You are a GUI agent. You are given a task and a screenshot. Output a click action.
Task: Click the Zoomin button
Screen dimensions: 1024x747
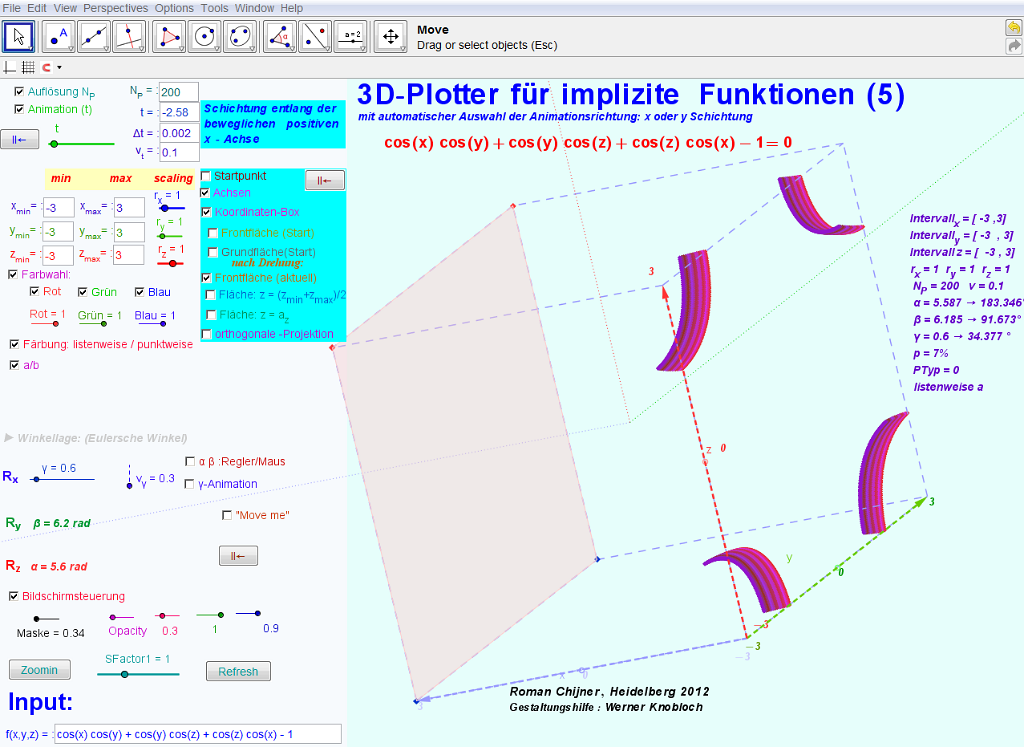[39, 670]
